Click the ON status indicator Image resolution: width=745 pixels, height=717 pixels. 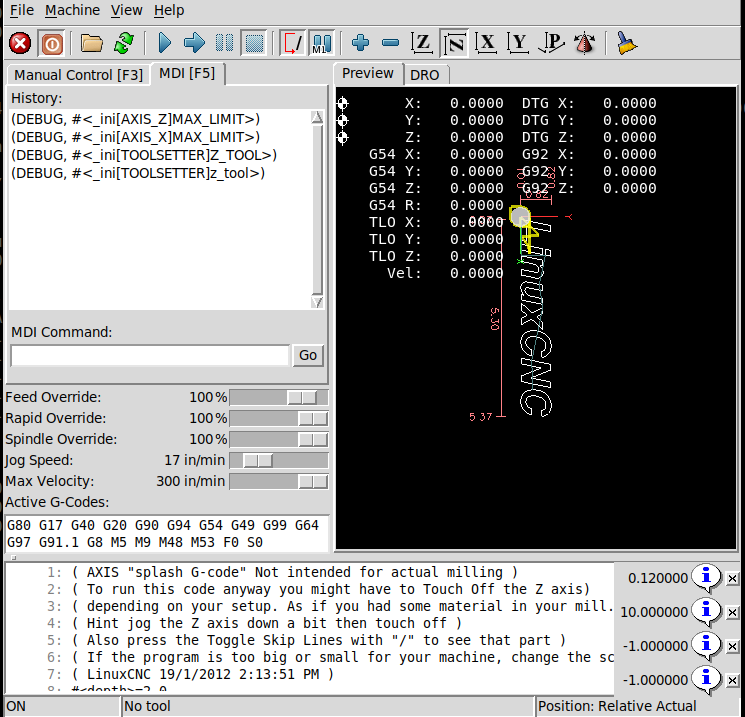pyautogui.click(x=16, y=706)
